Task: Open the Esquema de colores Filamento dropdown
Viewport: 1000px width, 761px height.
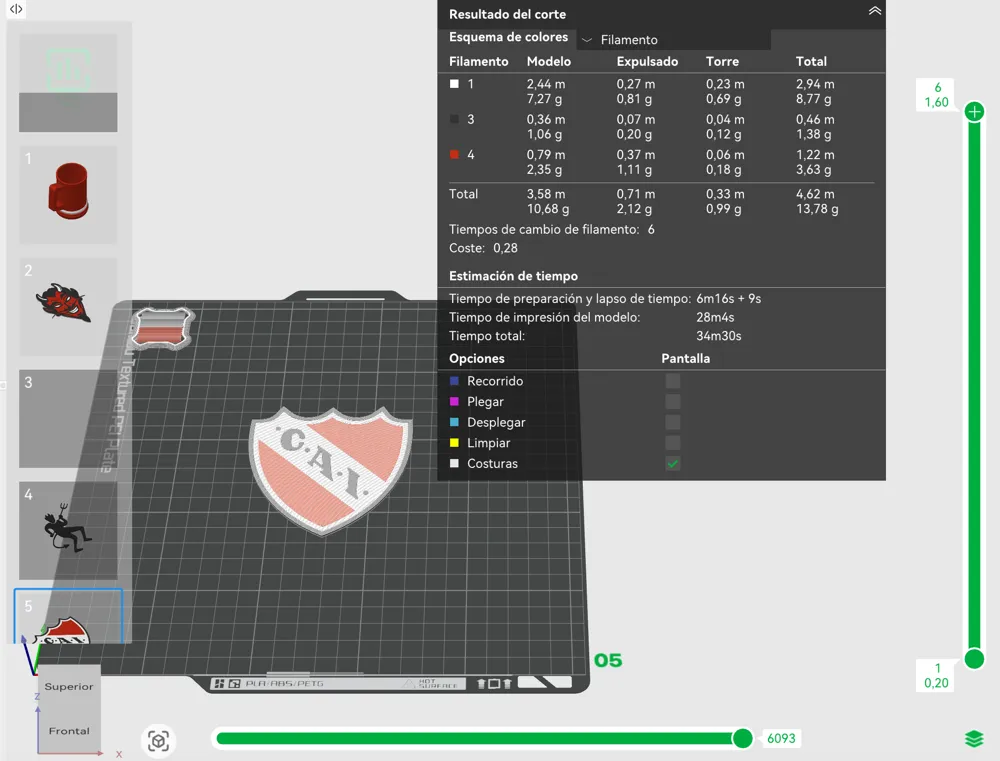Action: tap(673, 40)
